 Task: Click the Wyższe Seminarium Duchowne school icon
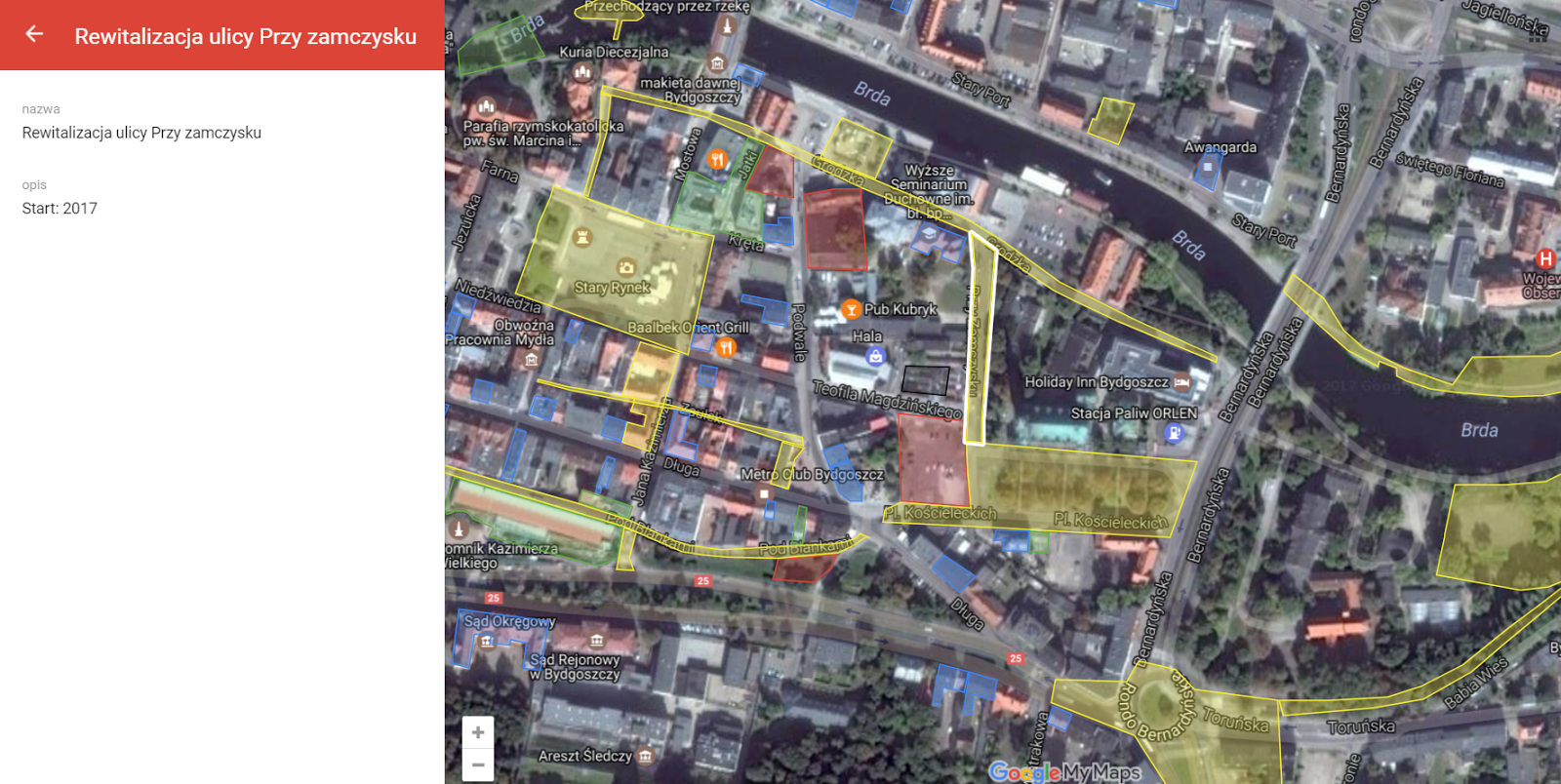point(929,234)
